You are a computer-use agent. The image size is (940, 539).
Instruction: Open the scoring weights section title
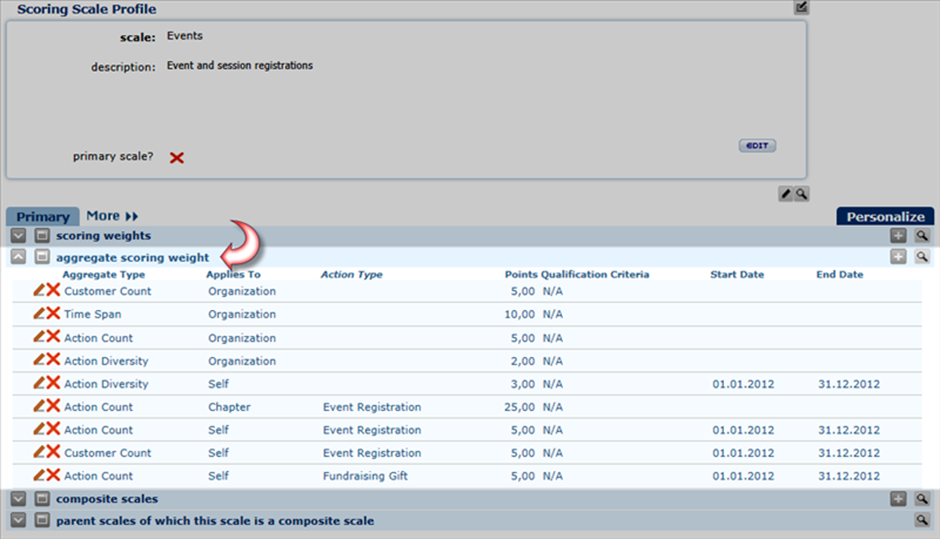tap(103, 236)
